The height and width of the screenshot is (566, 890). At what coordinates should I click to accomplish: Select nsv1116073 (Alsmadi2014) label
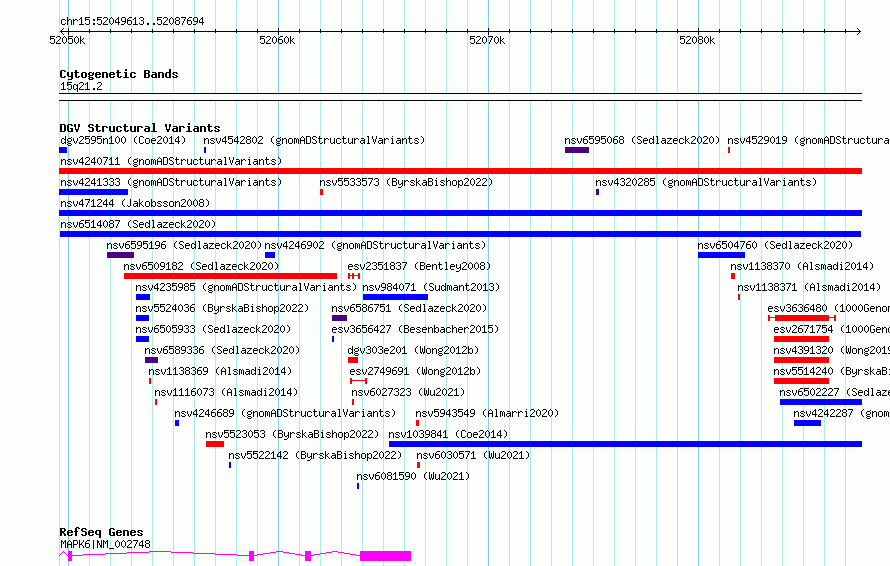(x=226, y=392)
